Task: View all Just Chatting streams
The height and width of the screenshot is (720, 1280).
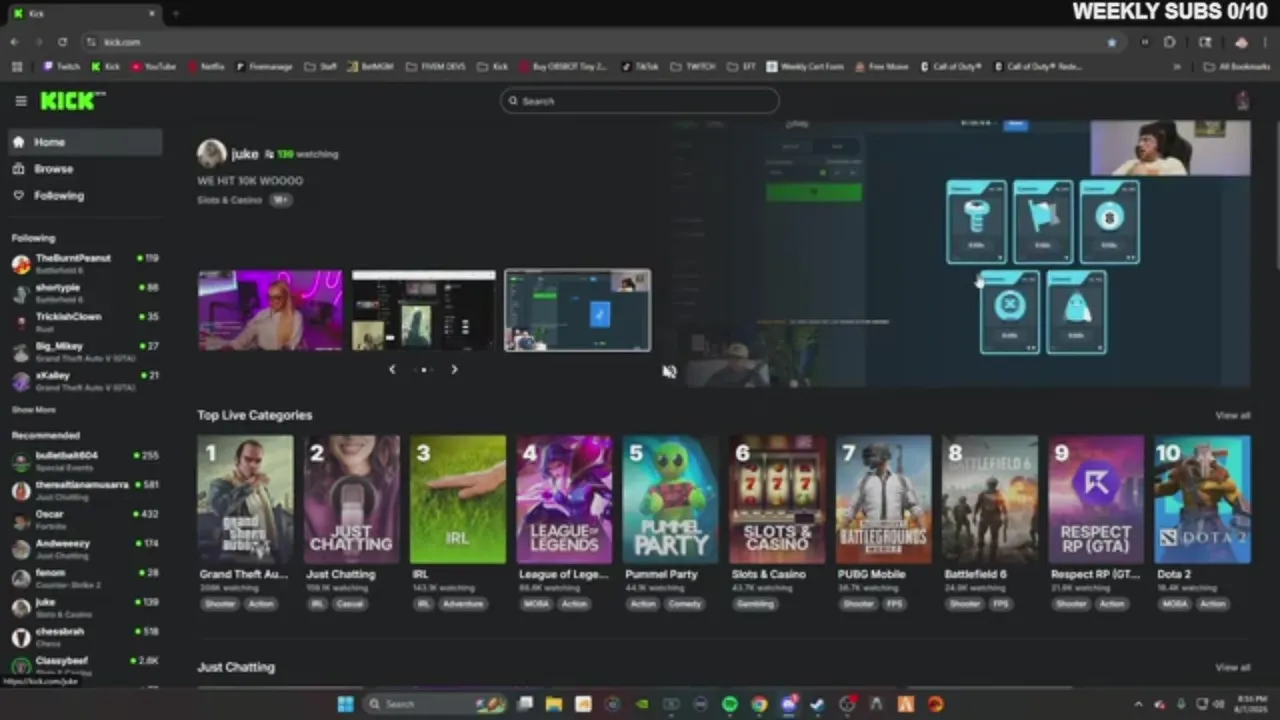Action: click(x=1232, y=667)
